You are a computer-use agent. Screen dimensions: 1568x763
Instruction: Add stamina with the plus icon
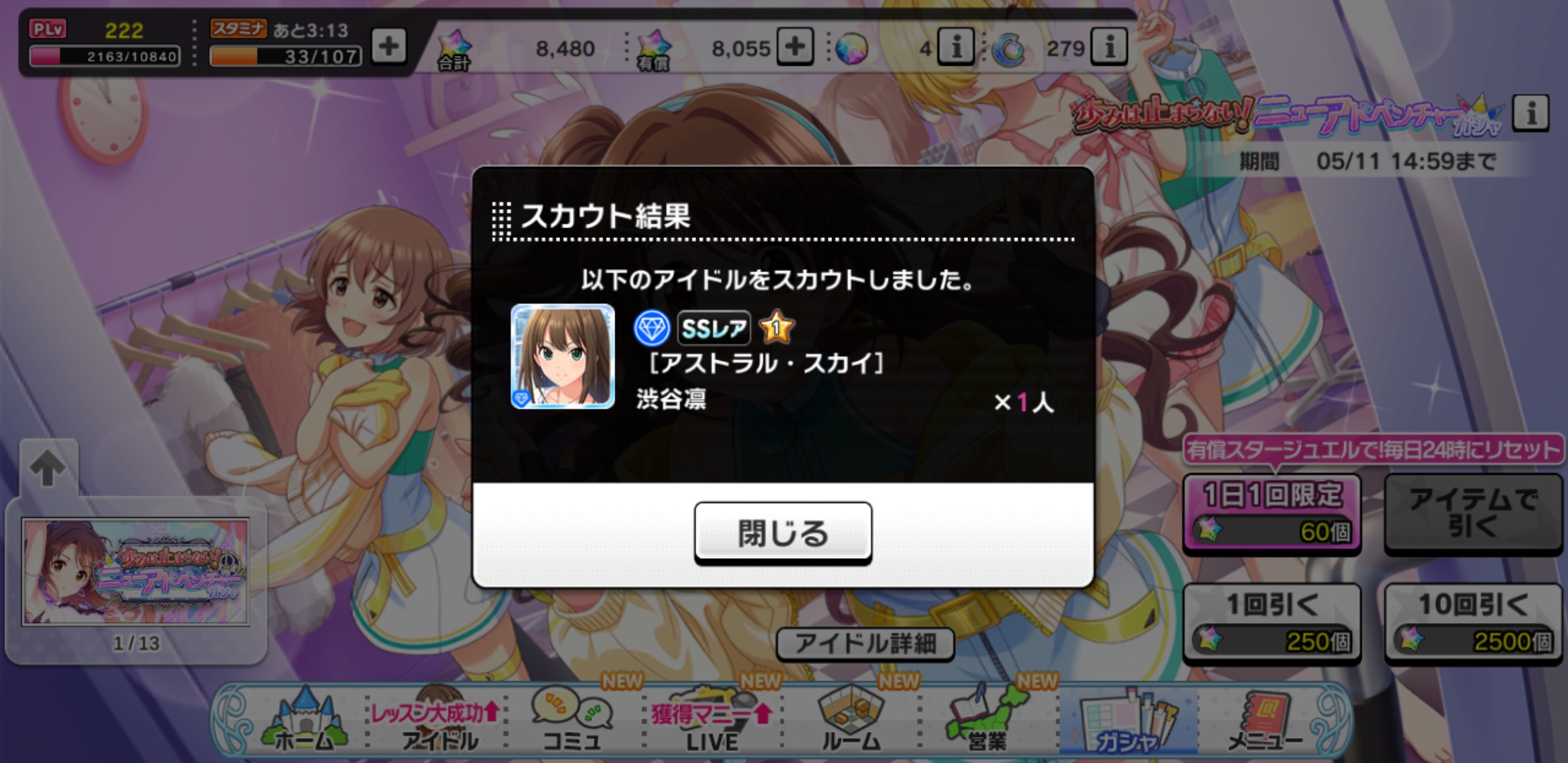click(x=389, y=47)
